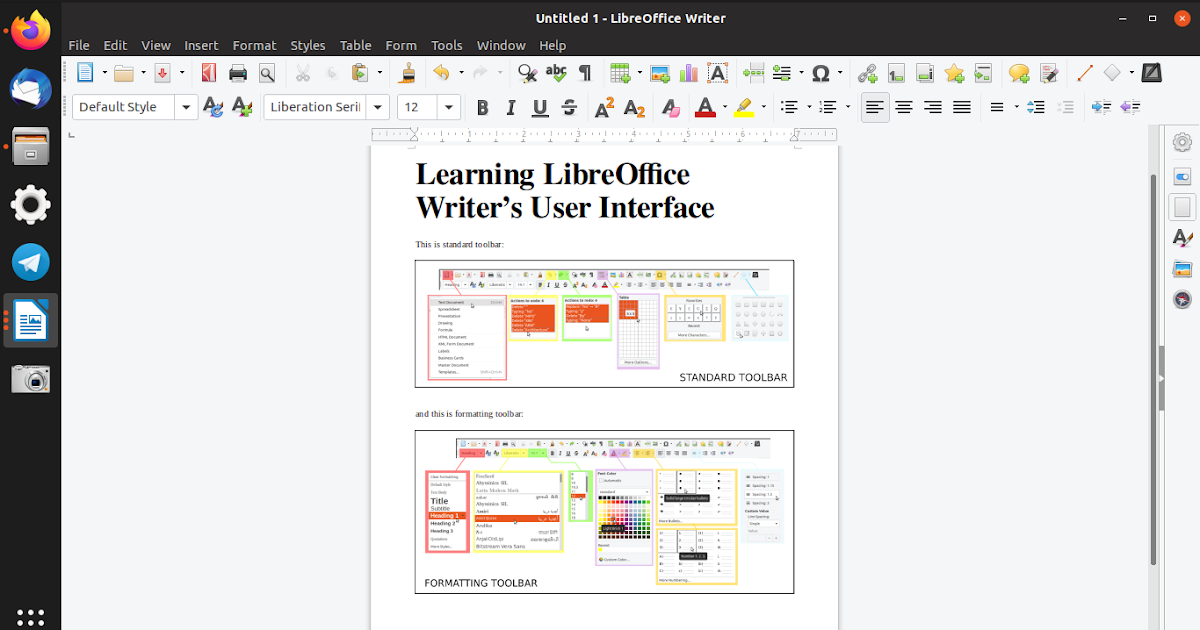Click the New document icon

coord(86,73)
